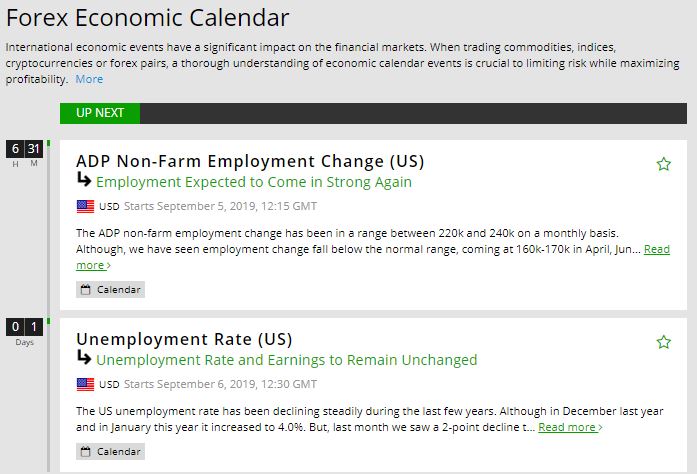Click the 6 H 31 M countdown timer

point(25,151)
